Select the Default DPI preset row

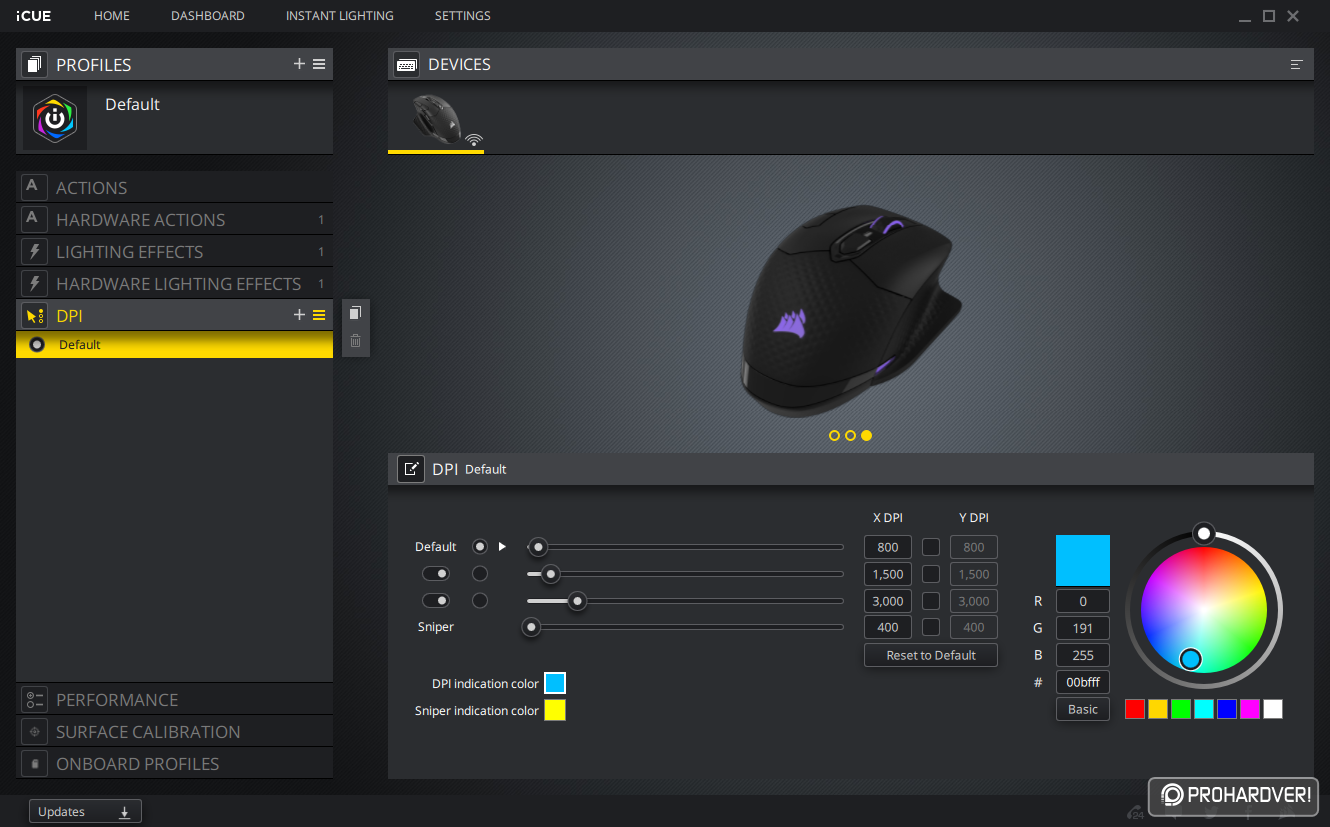click(x=175, y=345)
